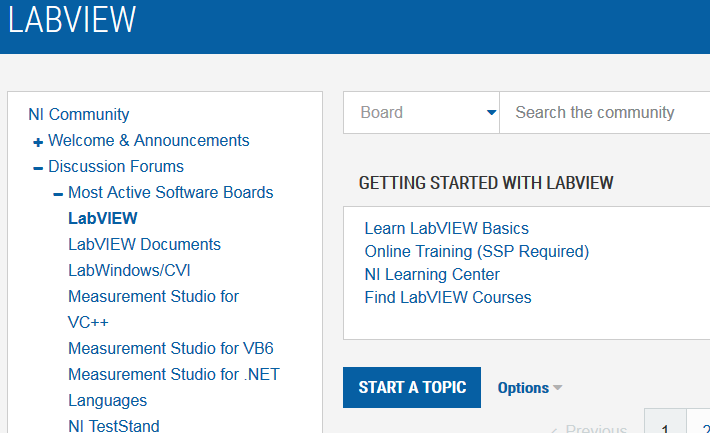Open Measurement Studio for VB6 board
The height and width of the screenshot is (433, 710).
(170, 348)
